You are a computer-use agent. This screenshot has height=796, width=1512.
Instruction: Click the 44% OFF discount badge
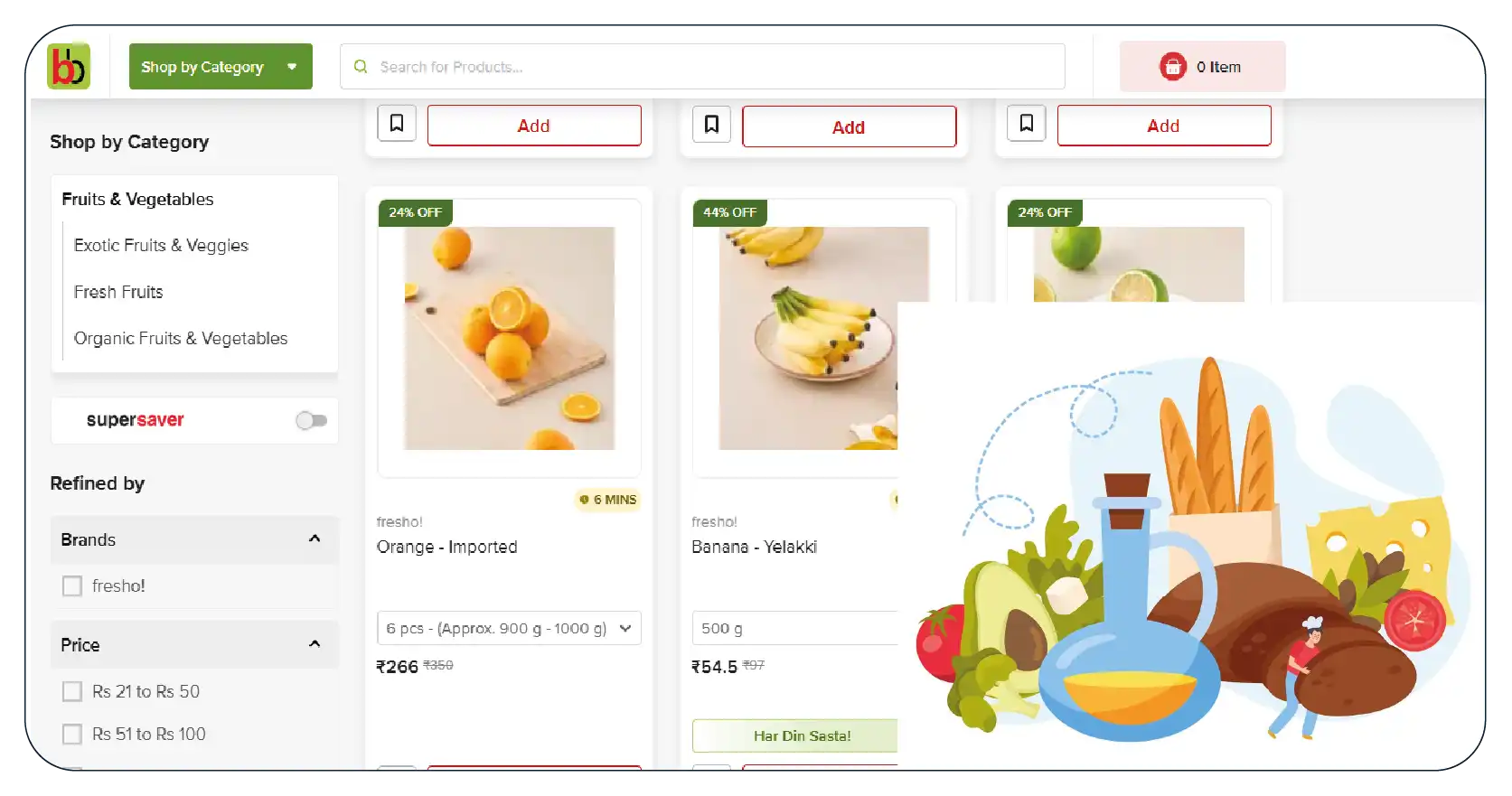729,212
